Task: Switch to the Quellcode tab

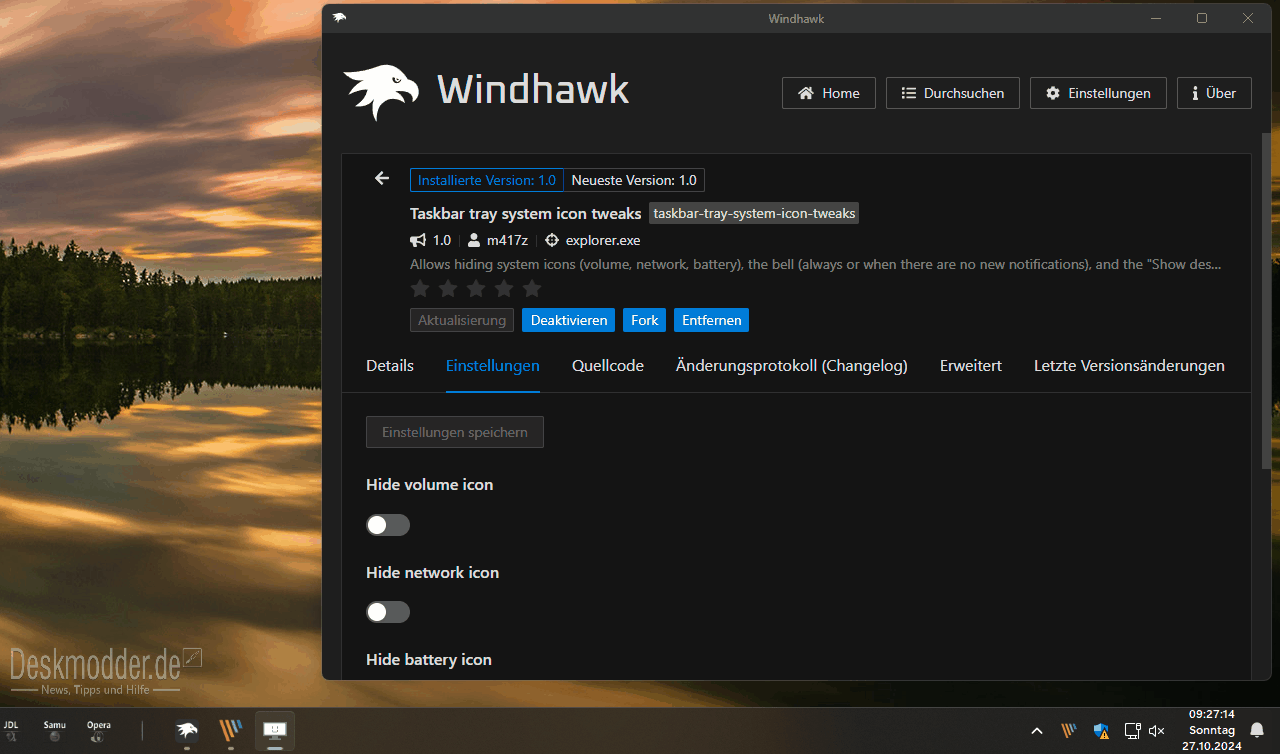Action: point(608,366)
